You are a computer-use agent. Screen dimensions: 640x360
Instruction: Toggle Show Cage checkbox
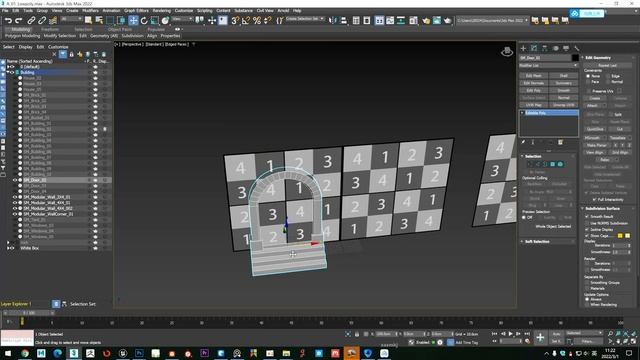pyautogui.click(x=587, y=236)
